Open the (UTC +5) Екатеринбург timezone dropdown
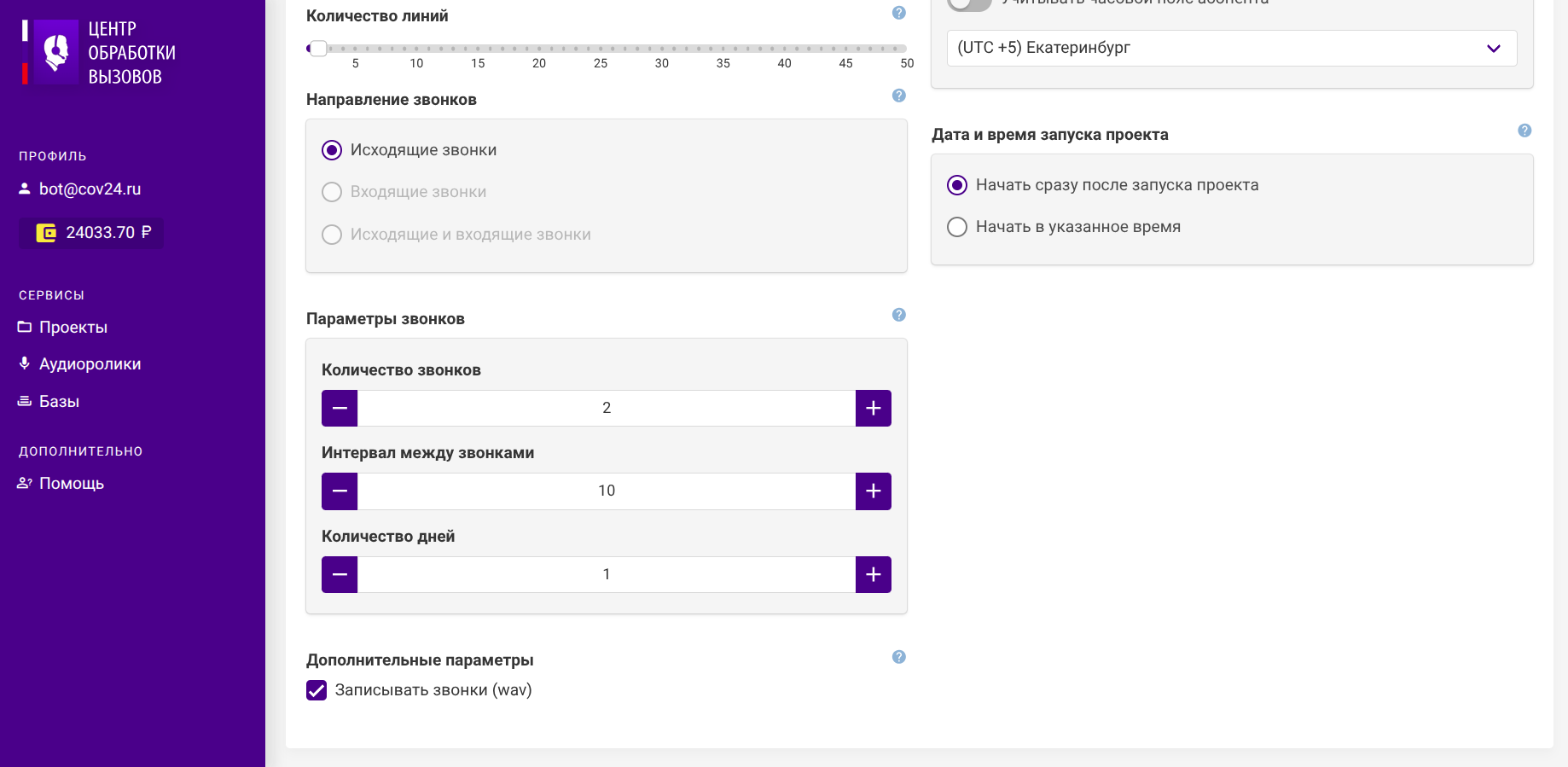The image size is (1568, 767). [x=1232, y=48]
